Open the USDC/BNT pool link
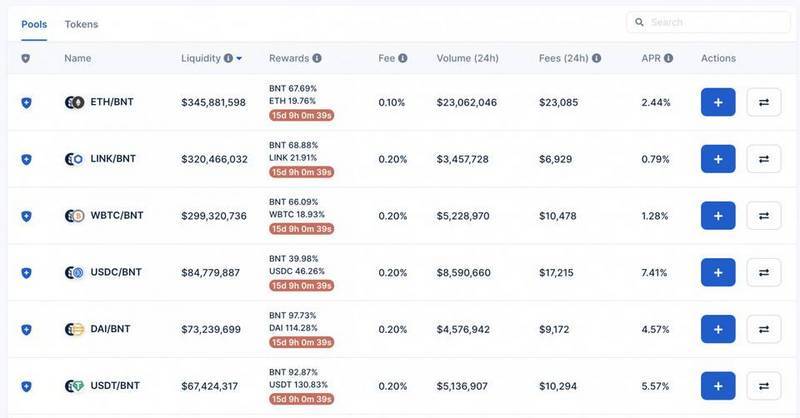This screenshot has width=800, height=418. click(116, 272)
